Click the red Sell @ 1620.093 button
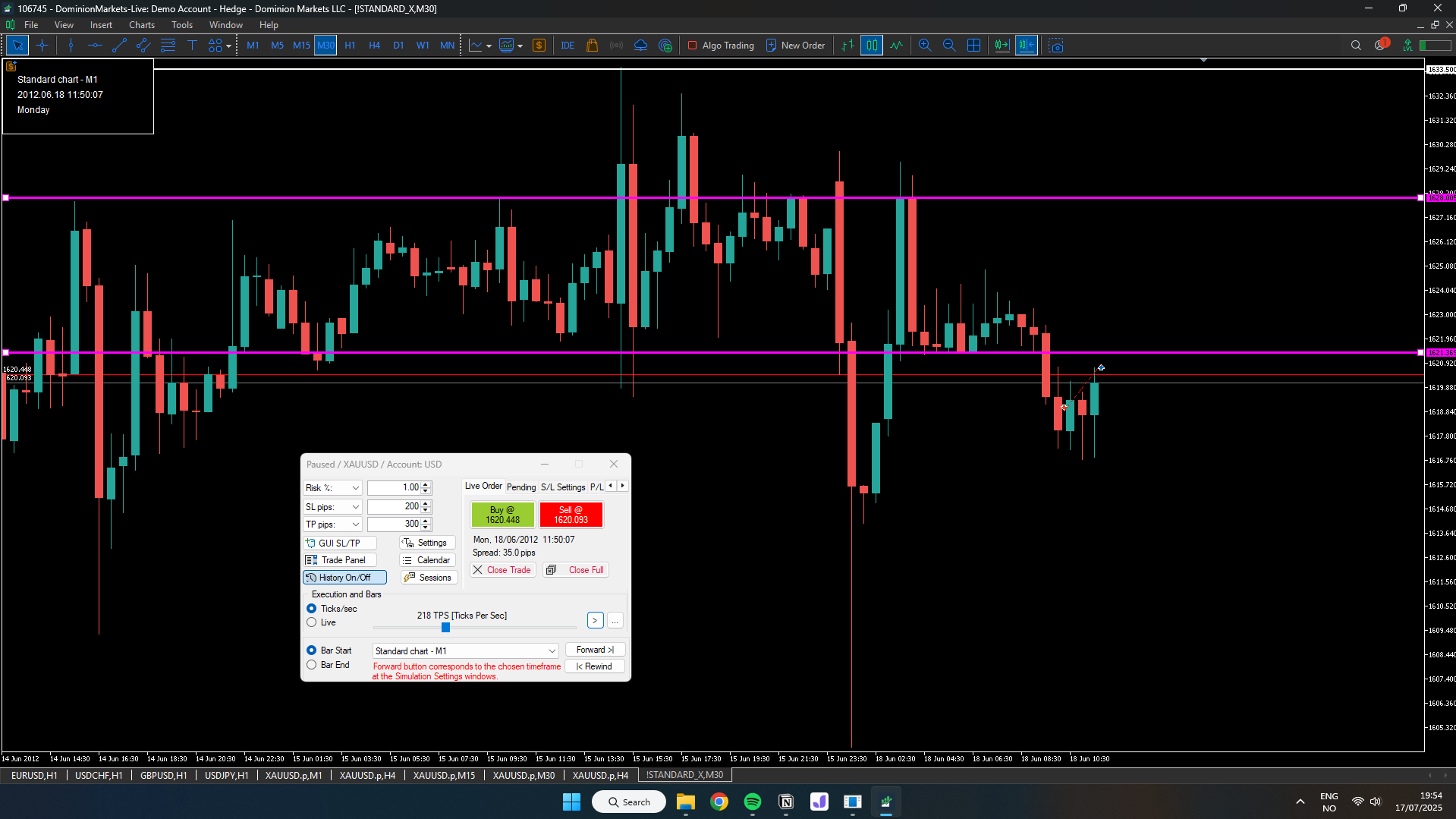 (x=571, y=515)
